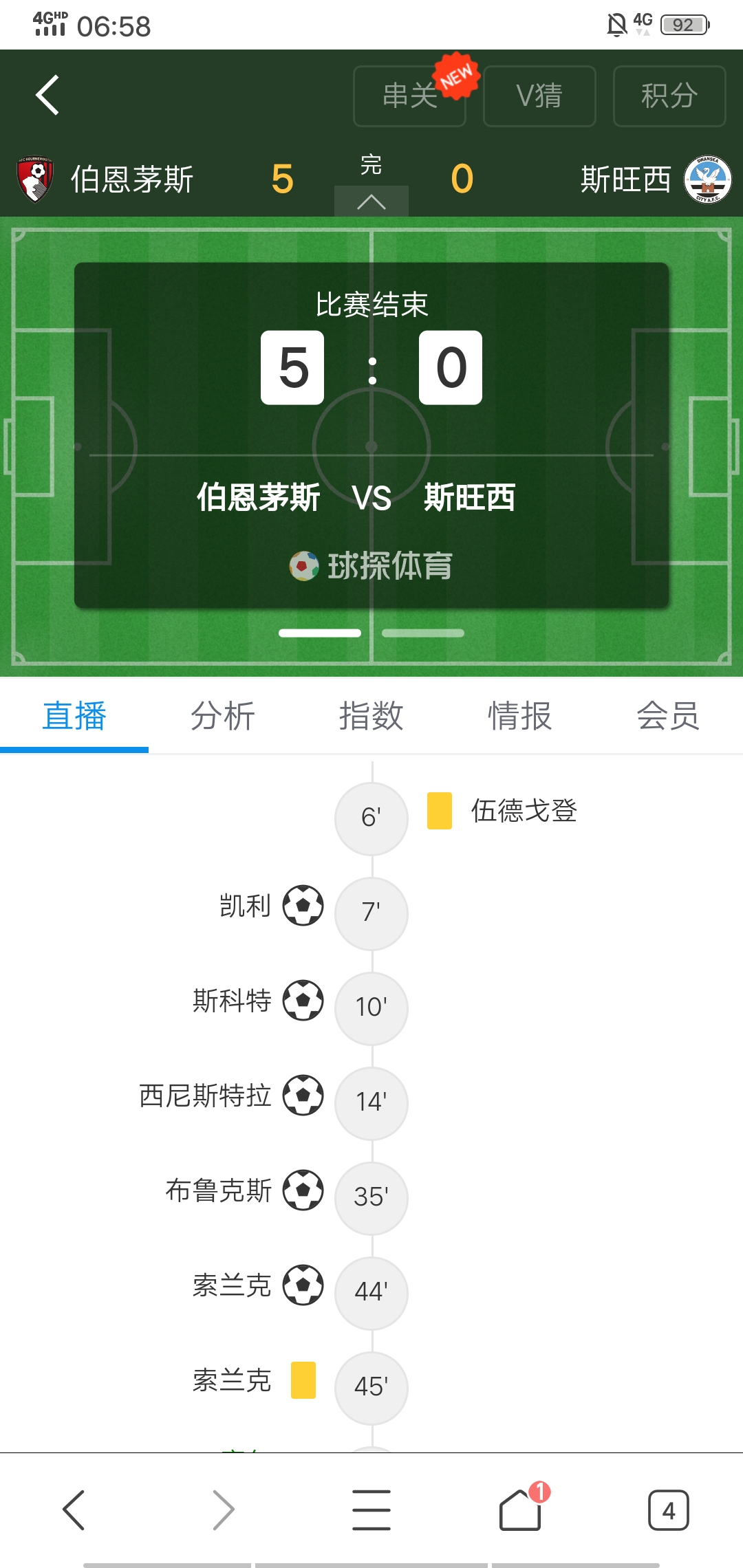The height and width of the screenshot is (1568, 743).
Task: Open the browser tabs counter showing 4
Action: [x=668, y=1510]
